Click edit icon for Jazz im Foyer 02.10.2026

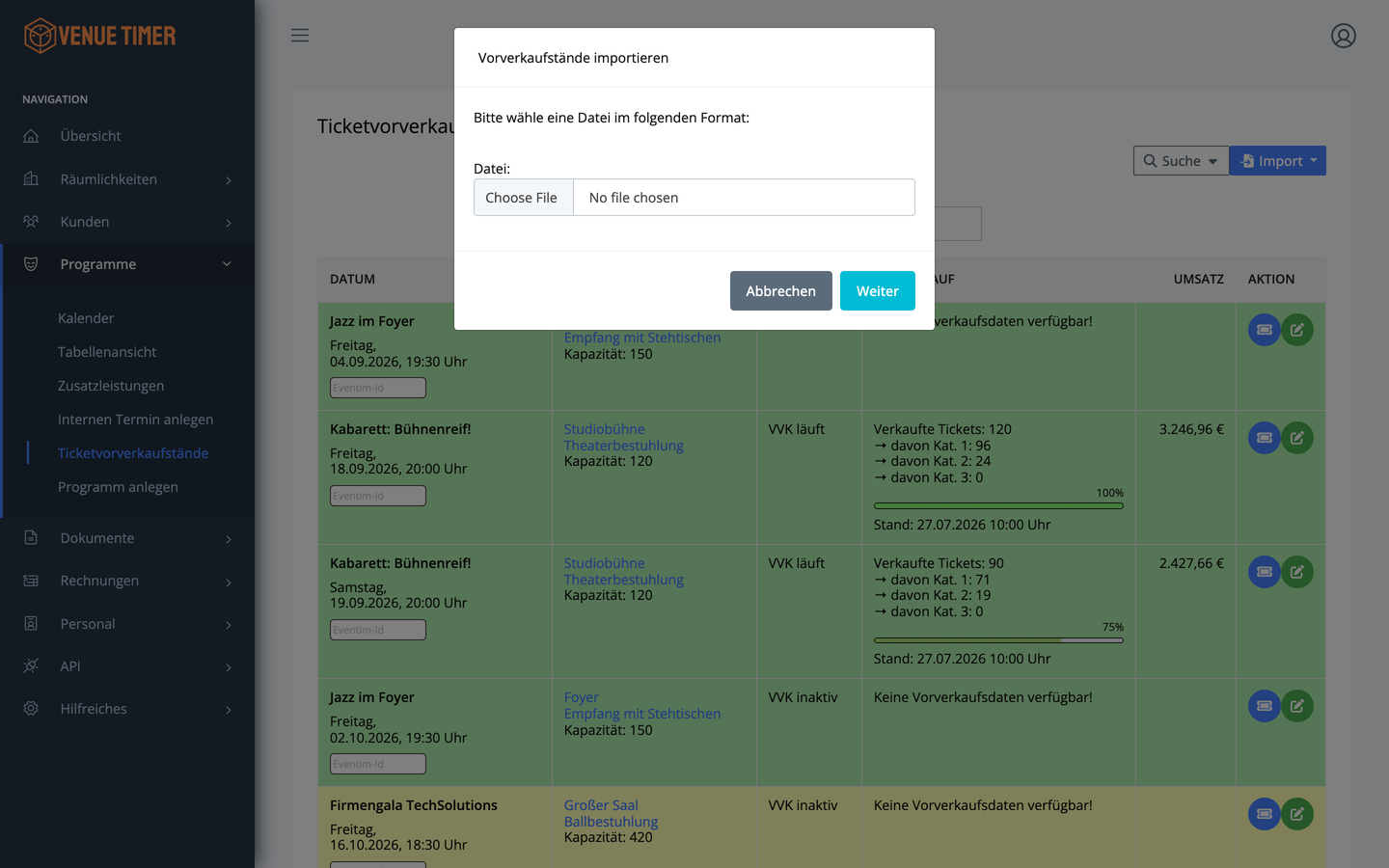pyautogui.click(x=1297, y=706)
